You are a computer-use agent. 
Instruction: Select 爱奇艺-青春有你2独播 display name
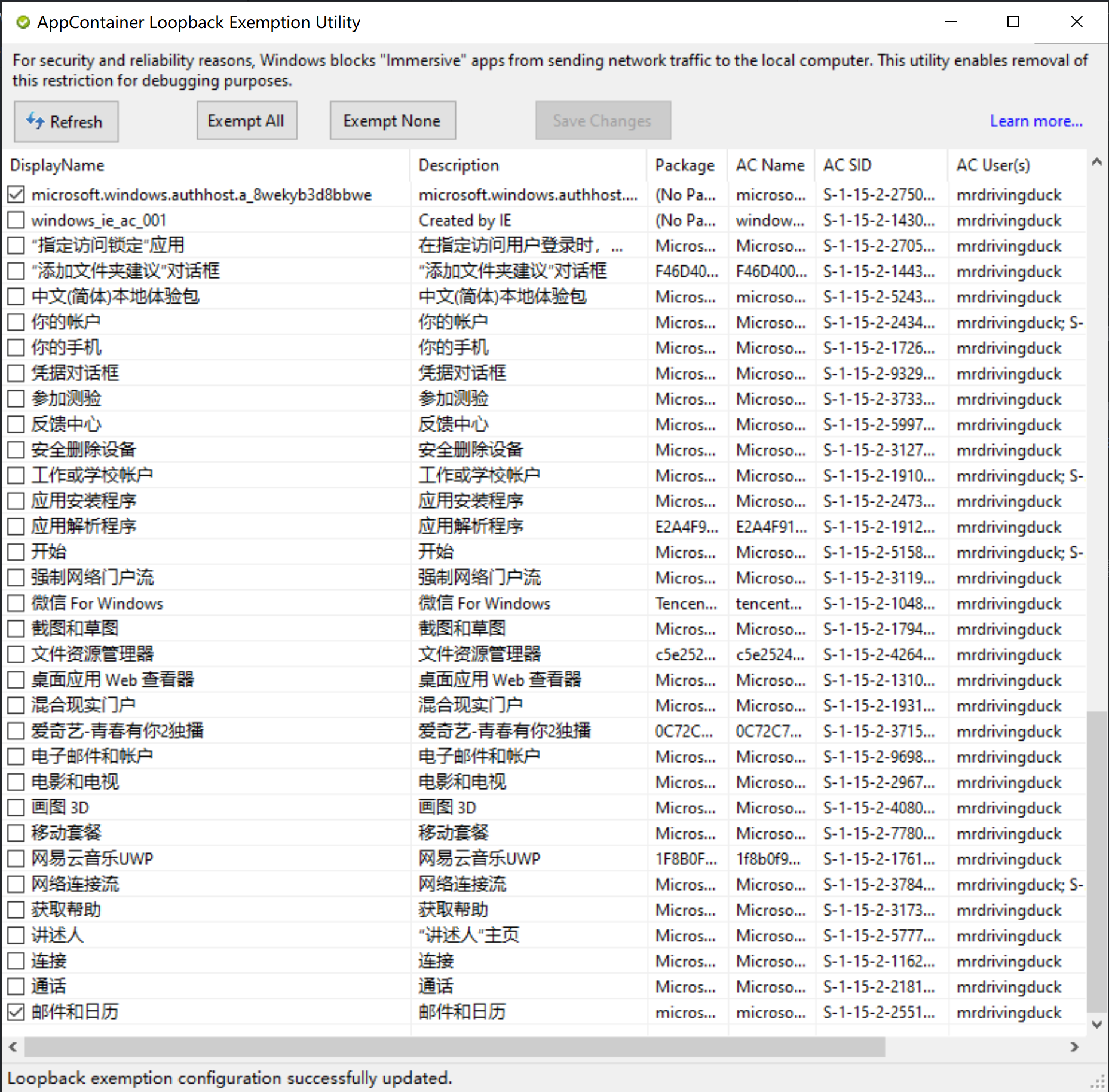(118, 730)
